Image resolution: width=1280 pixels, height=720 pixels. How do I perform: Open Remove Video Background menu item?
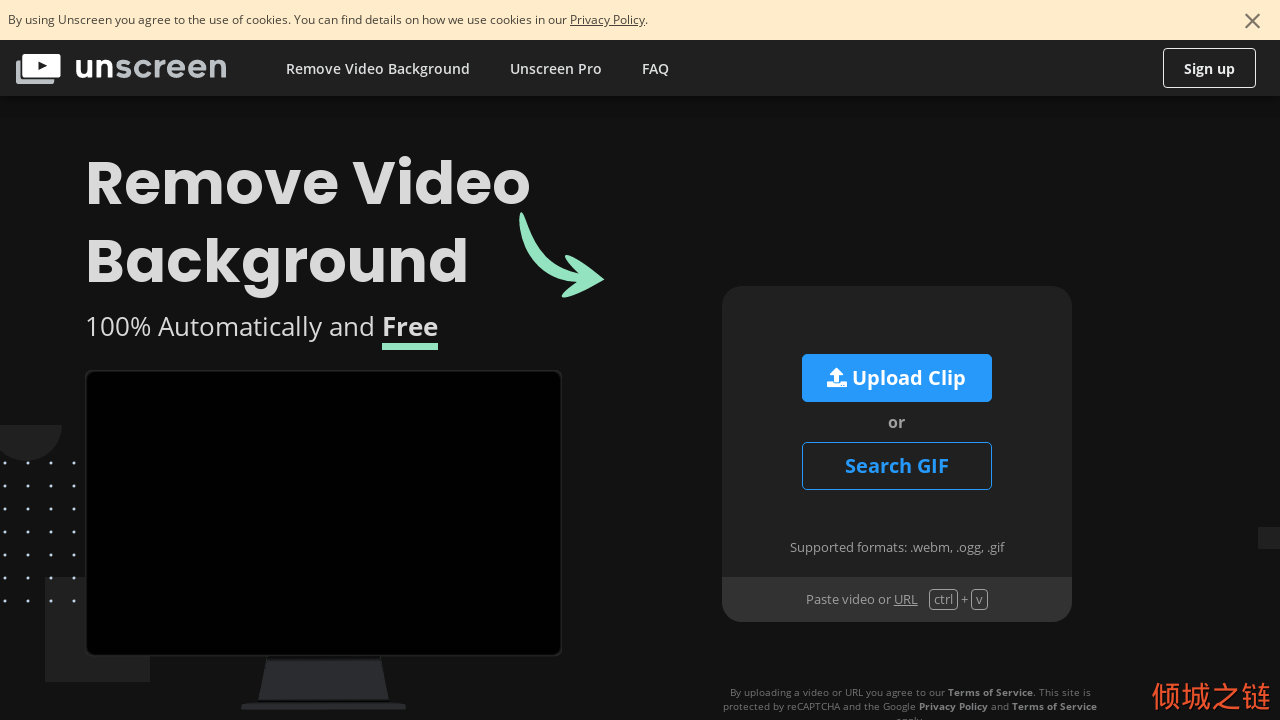(x=378, y=69)
